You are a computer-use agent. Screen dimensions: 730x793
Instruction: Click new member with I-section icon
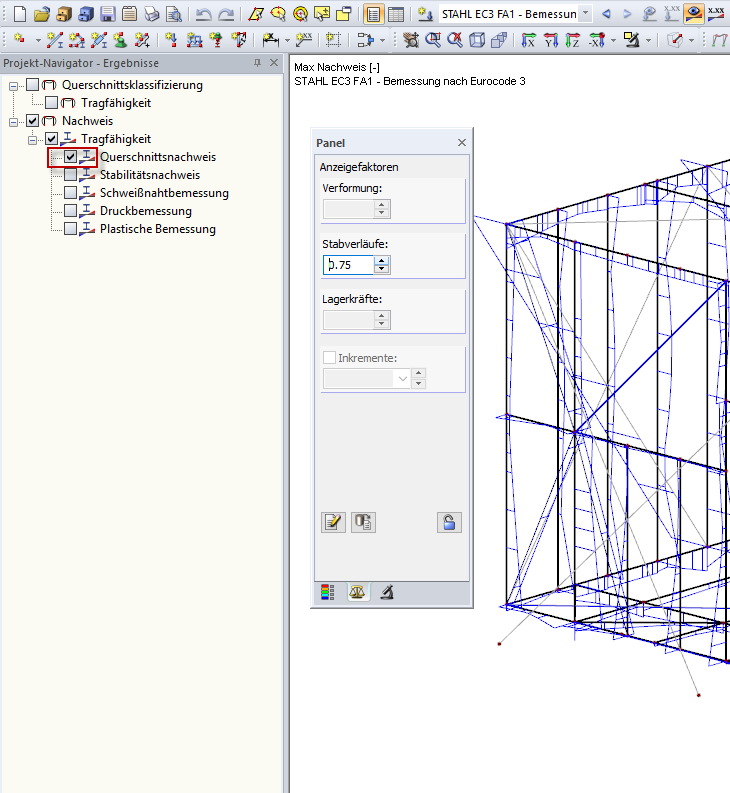point(55,40)
